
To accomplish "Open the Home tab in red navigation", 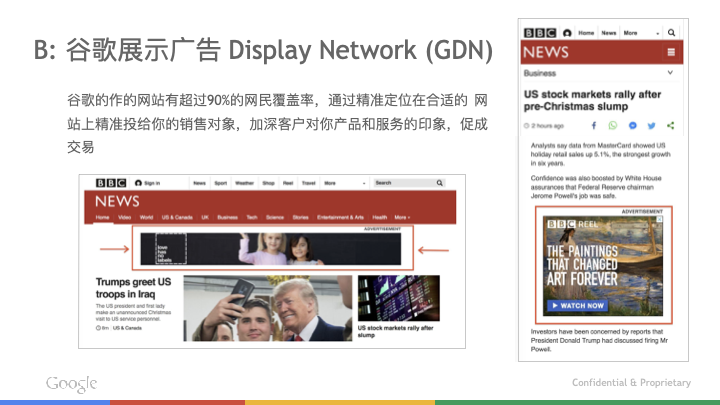I will coord(102,217).
